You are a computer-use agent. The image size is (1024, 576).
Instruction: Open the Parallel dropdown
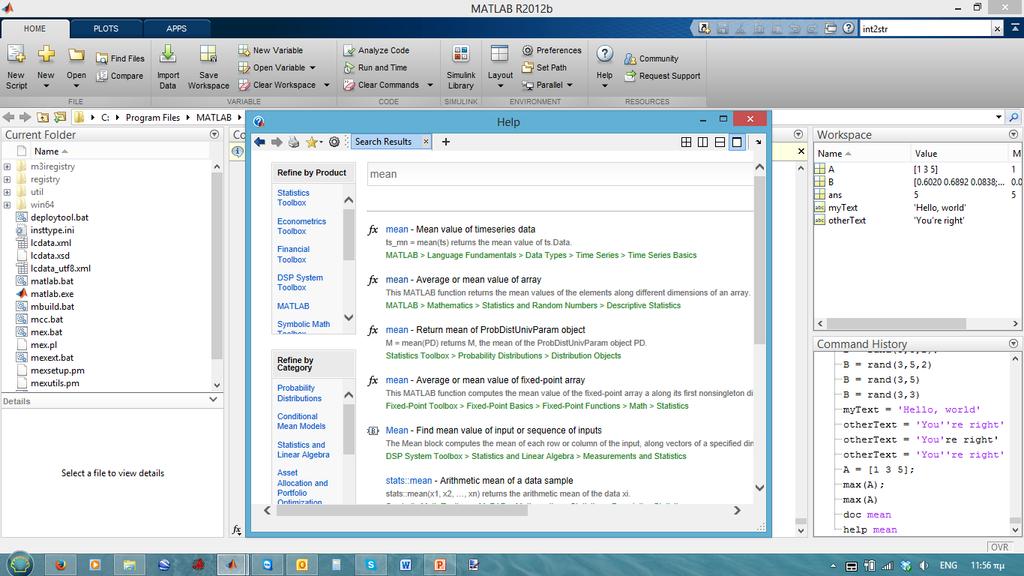pyautogui.click(x=569, y=85)
